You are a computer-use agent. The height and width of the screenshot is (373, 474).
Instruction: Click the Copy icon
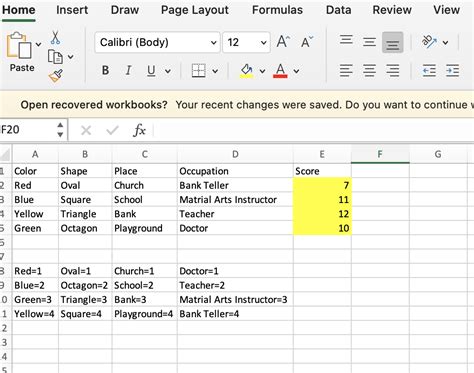(55, 57)
